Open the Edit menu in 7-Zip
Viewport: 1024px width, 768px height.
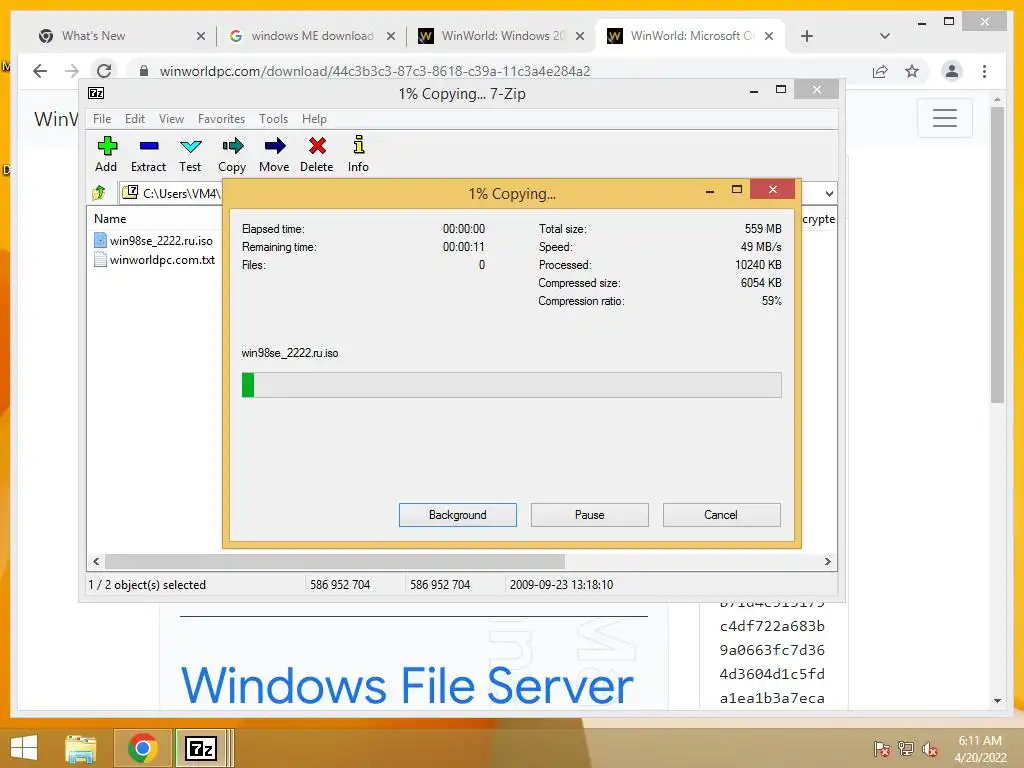click(x=135, y=119)
